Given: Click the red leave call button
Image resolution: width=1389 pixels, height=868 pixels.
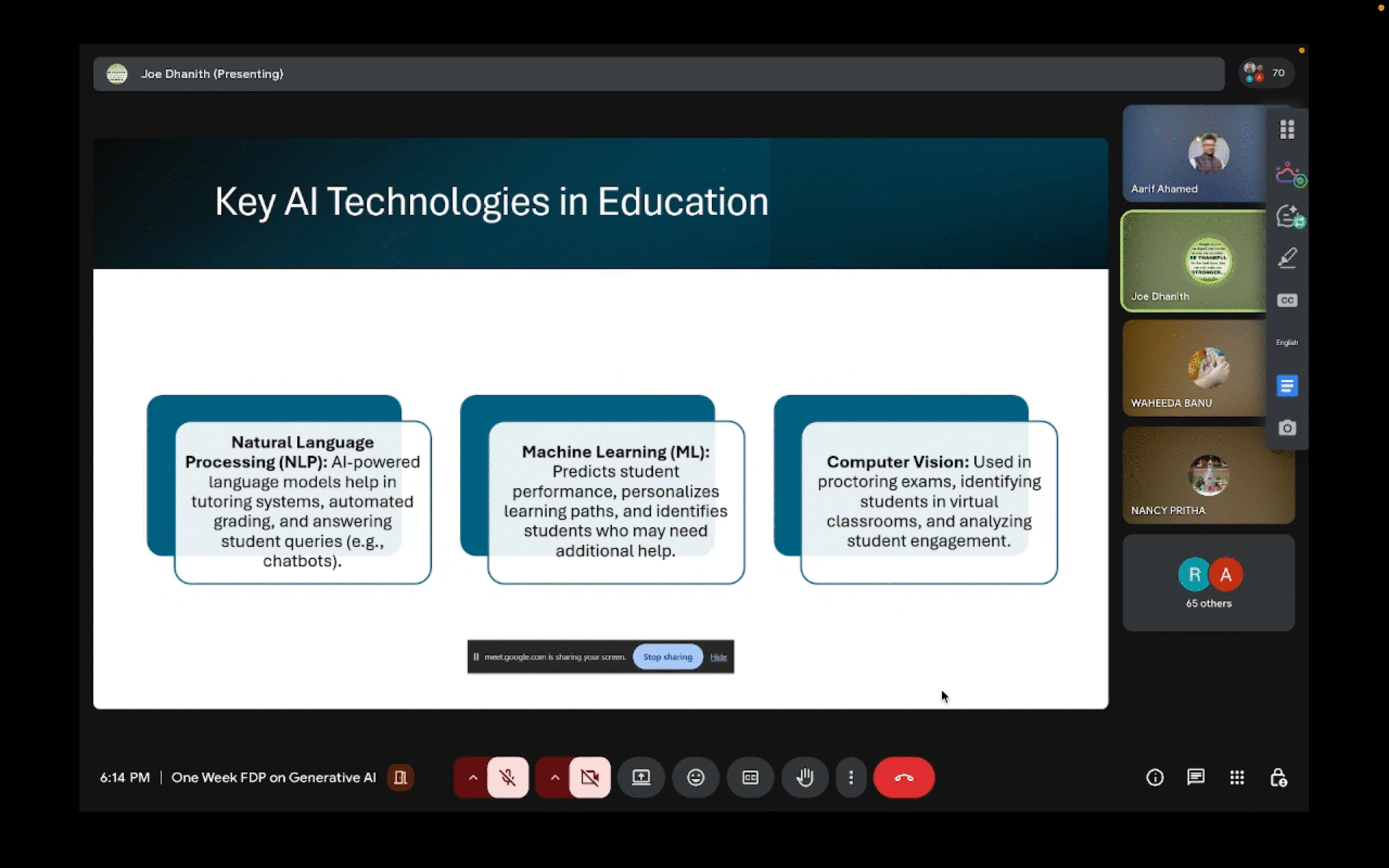Looking at the screenshot, I should tap(903, 777).
